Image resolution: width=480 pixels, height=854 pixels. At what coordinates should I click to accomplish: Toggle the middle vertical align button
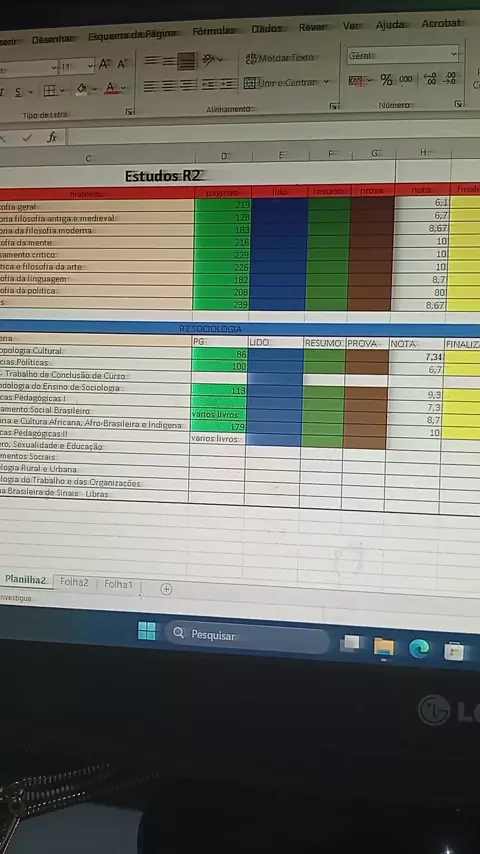[x=169, y=62]
